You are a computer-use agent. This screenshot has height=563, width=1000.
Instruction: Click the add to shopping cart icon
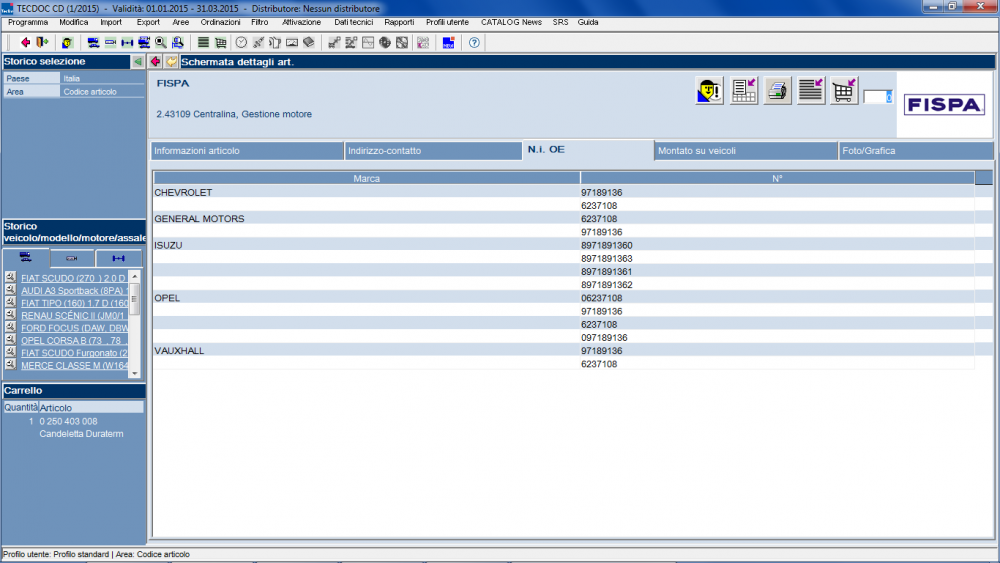[845, 91]
